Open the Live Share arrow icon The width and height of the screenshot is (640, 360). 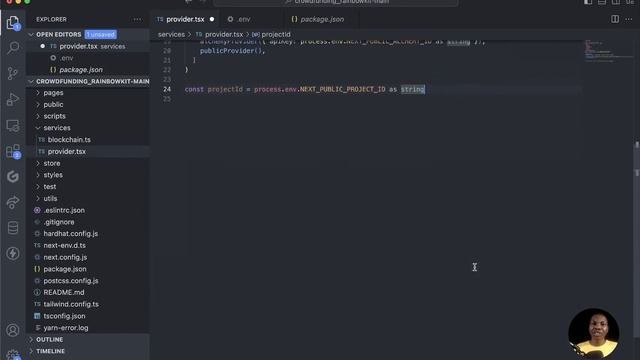(x=13, y=202)
